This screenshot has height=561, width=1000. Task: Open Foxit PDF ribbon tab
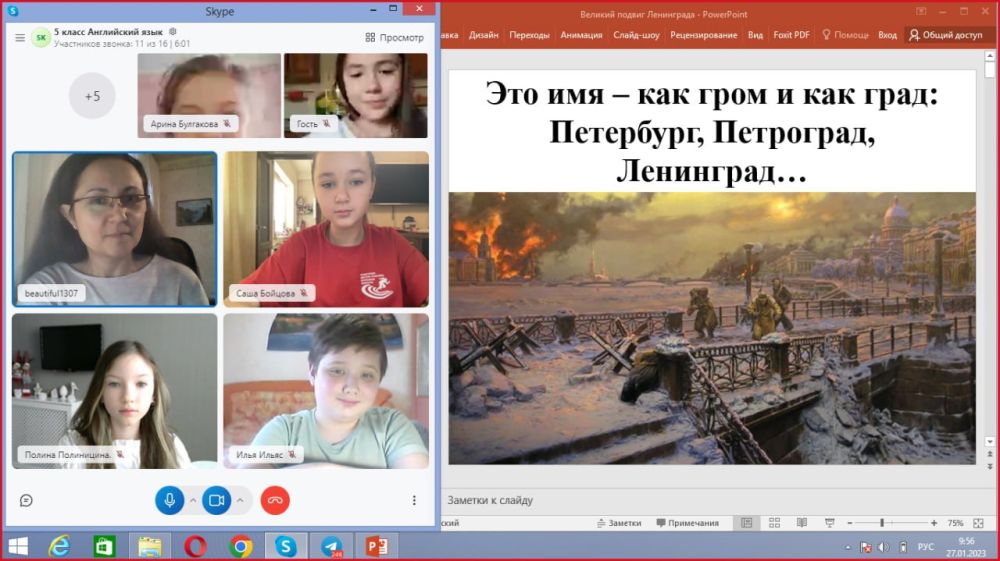[791, 35]
